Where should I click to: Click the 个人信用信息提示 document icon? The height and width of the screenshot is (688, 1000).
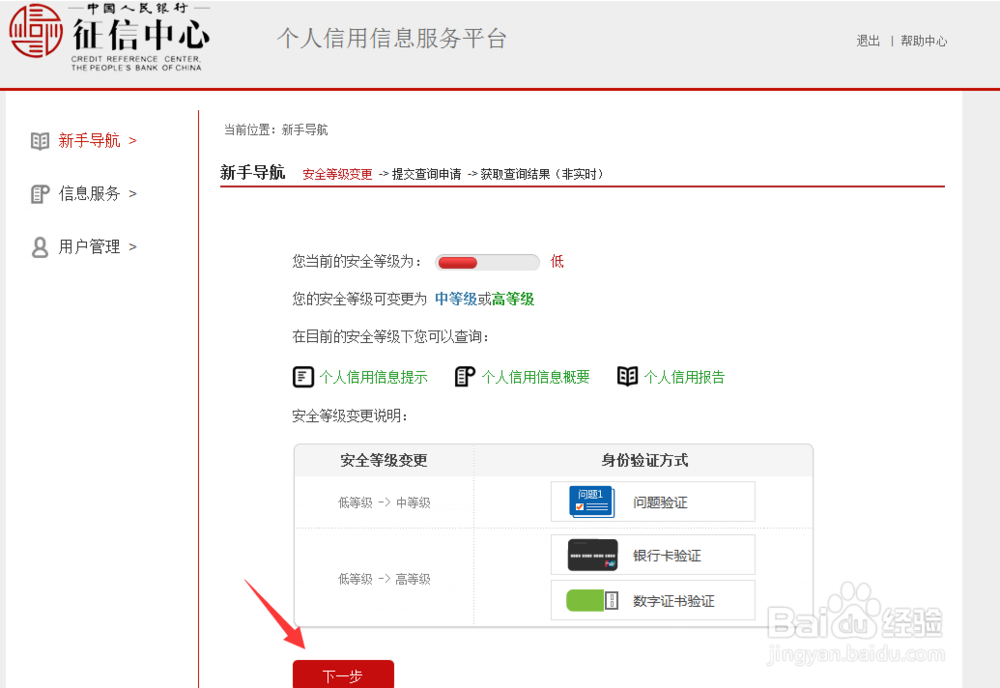(301, 376)
